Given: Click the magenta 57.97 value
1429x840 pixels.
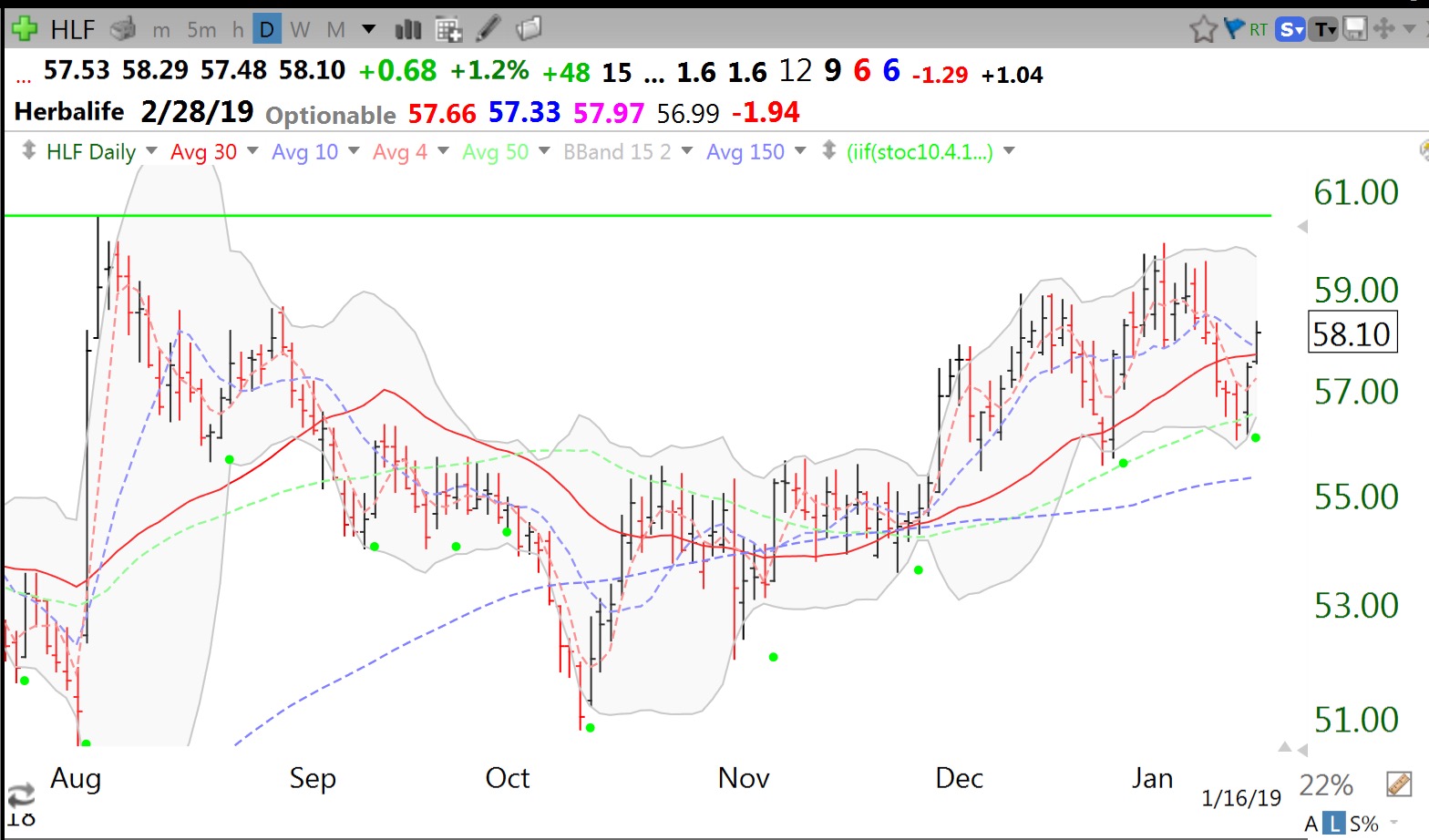Looking at the screenshot, I should [609, 114].
